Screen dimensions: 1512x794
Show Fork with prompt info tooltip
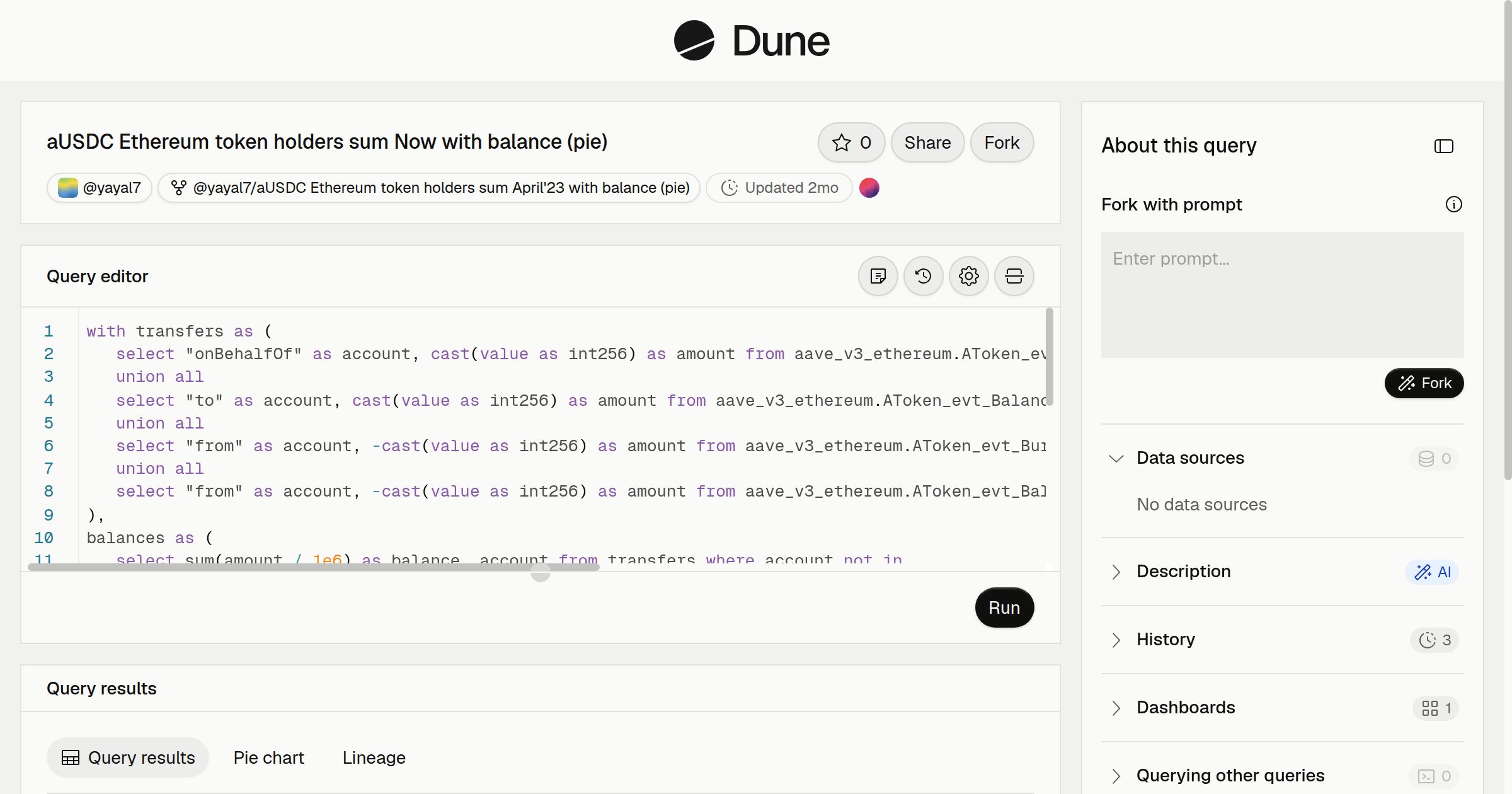[x=1453, y=204]
